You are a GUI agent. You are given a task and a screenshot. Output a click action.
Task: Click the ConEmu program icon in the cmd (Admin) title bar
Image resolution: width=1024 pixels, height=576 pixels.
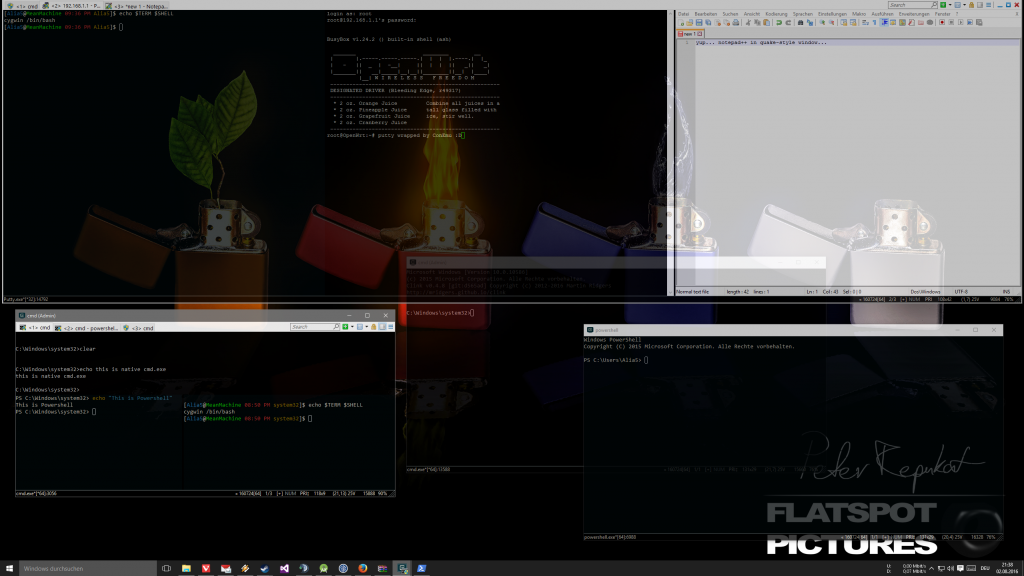pyautogui.click(x=22, y=316)
